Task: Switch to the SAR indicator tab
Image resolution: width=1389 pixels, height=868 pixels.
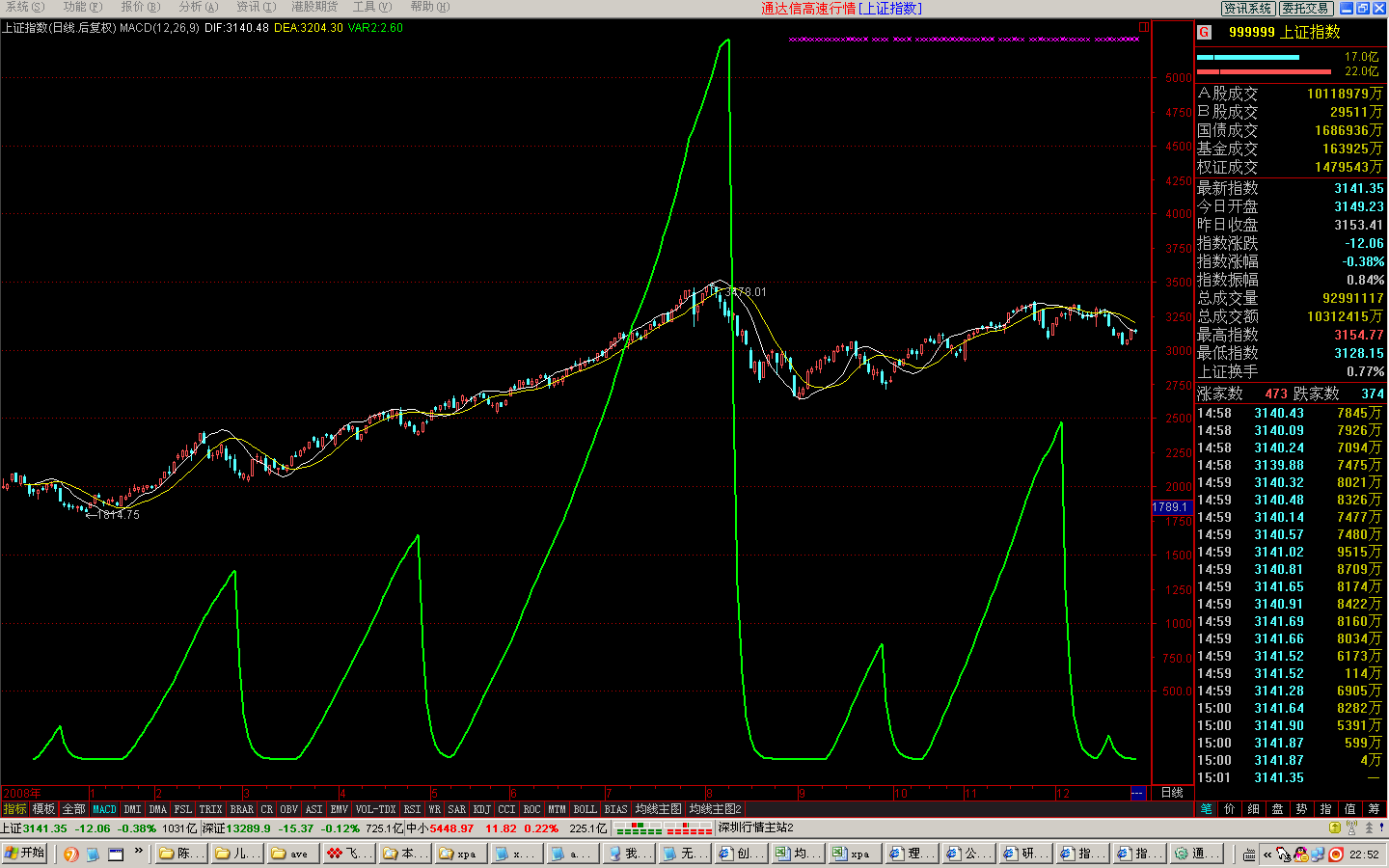Action: tap(456, 809)
